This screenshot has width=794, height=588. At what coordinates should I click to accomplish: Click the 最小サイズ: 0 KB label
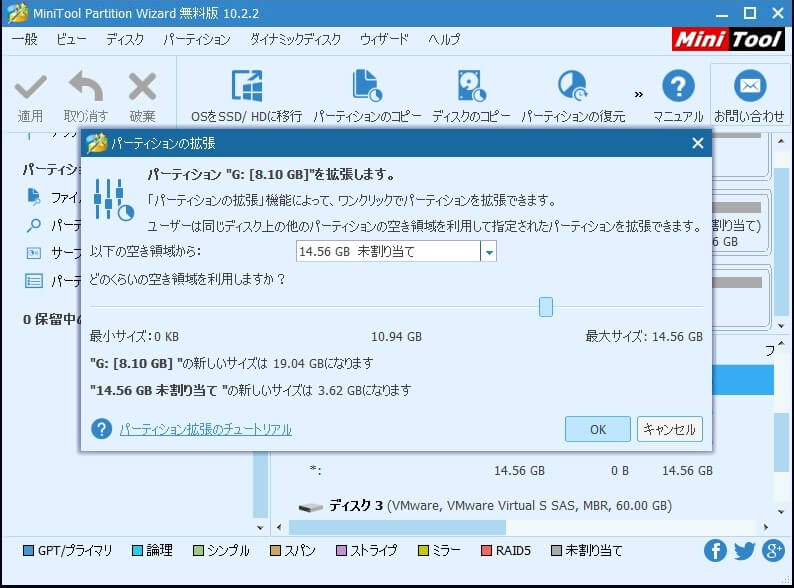coord(134,336)
